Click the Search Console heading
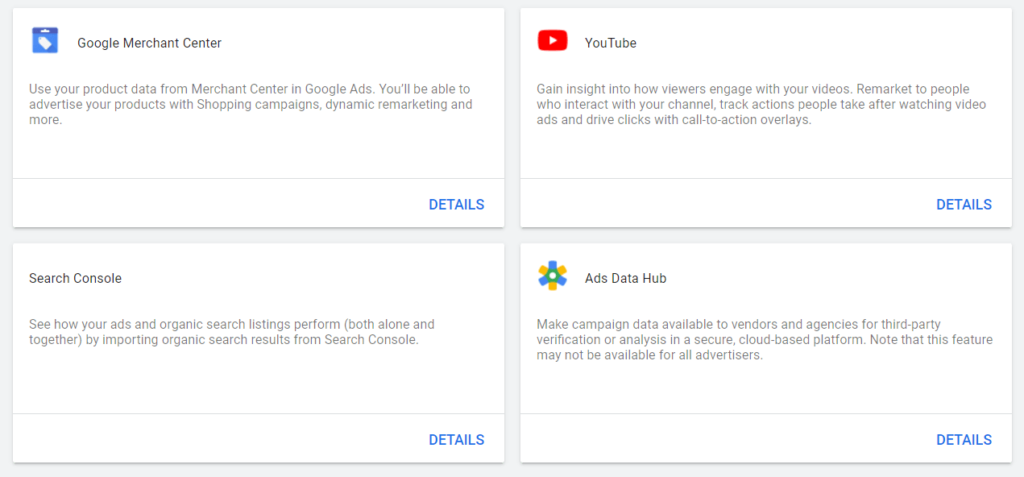Viewport: 1024px width, 477px height. (x=75, y=278)
